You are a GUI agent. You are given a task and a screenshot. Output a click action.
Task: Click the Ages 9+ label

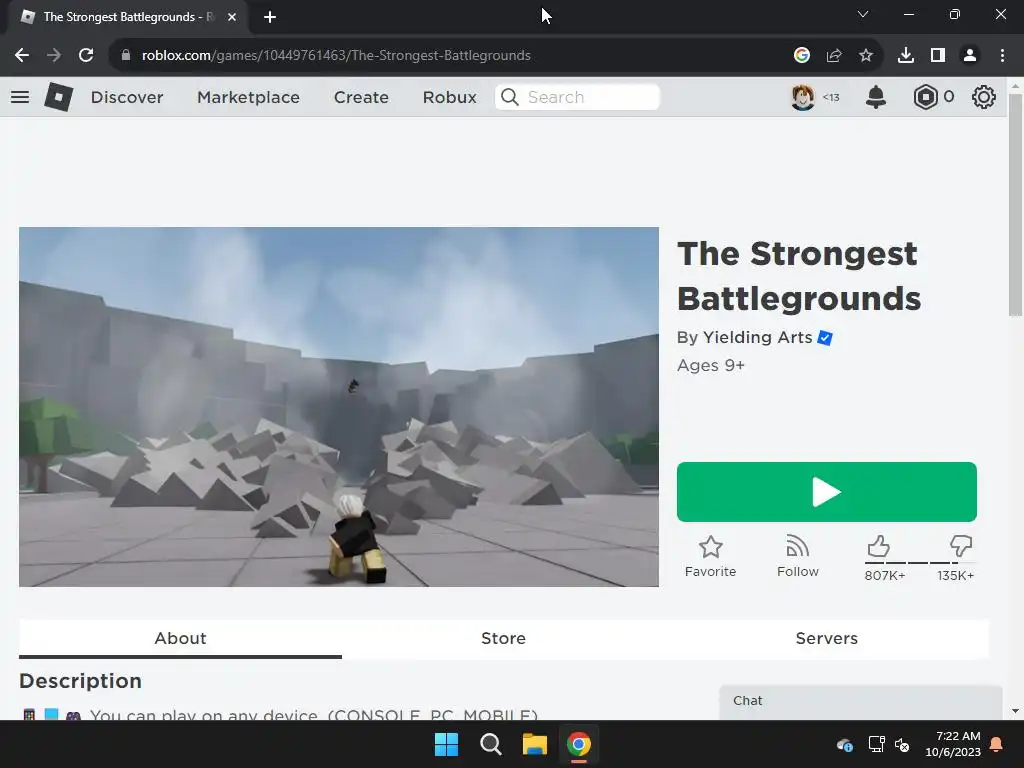[711, 365]
